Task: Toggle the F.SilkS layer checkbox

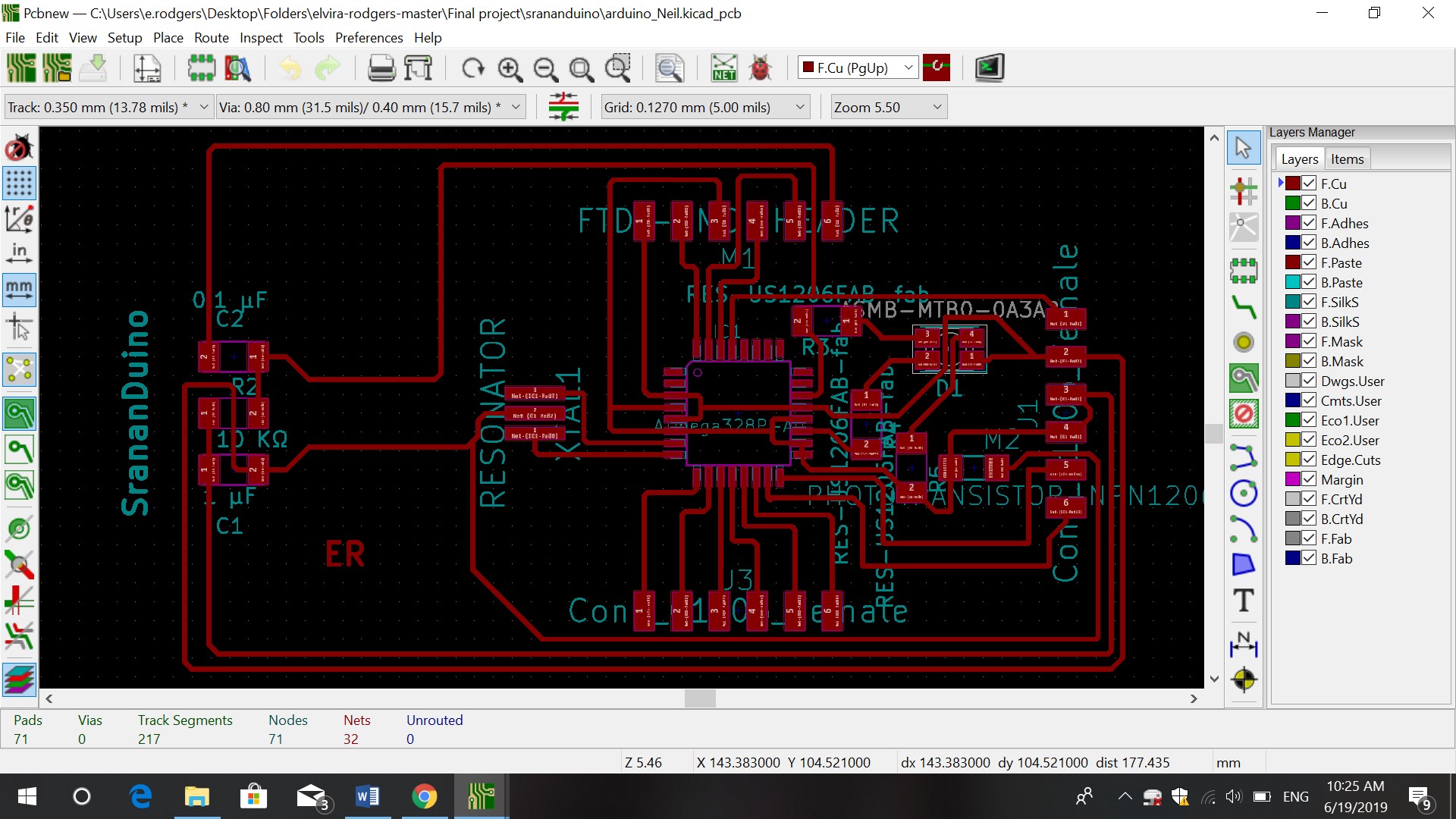Action: pyautogui.click(x=1309, y=302)
